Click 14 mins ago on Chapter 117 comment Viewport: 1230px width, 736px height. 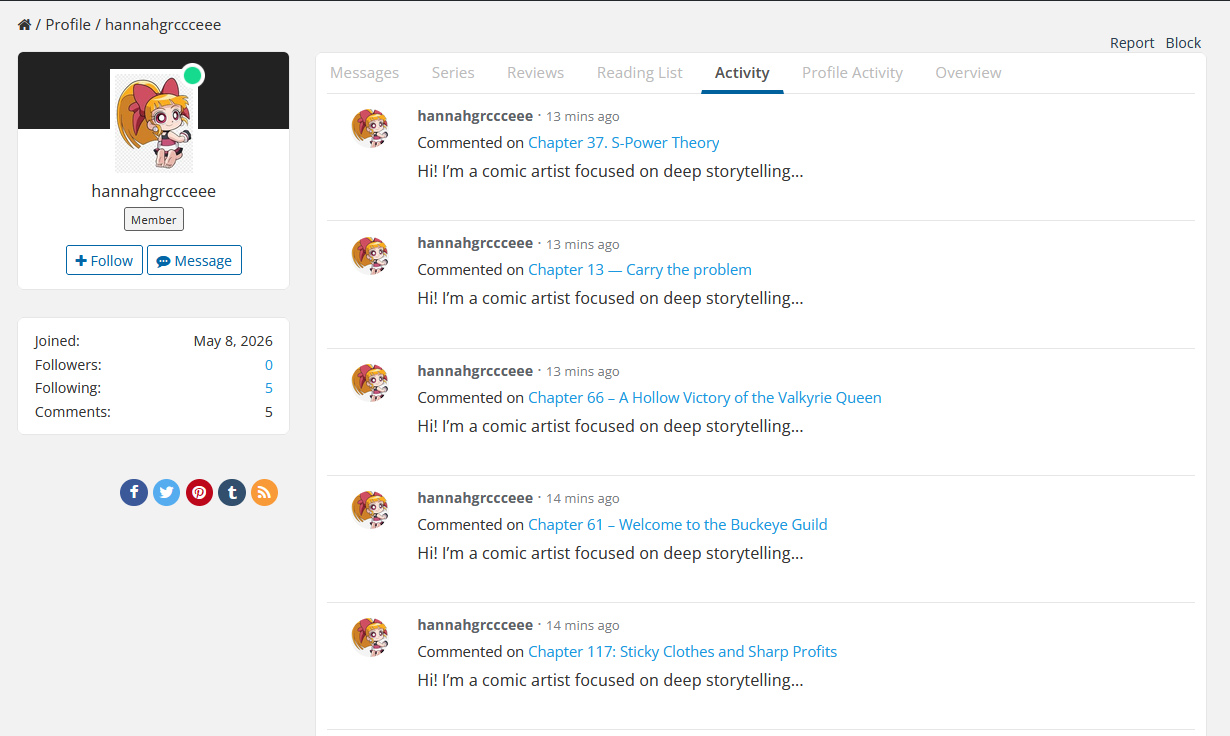pyautogui.click(x=583, y=625)
